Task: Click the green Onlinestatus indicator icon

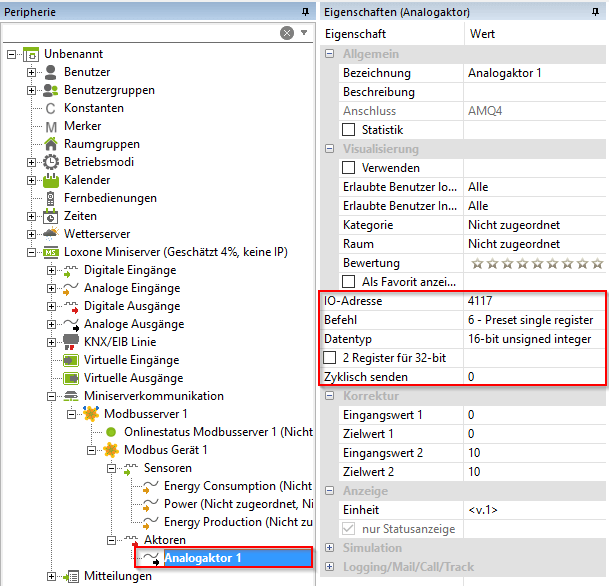Action: (111, 432)
